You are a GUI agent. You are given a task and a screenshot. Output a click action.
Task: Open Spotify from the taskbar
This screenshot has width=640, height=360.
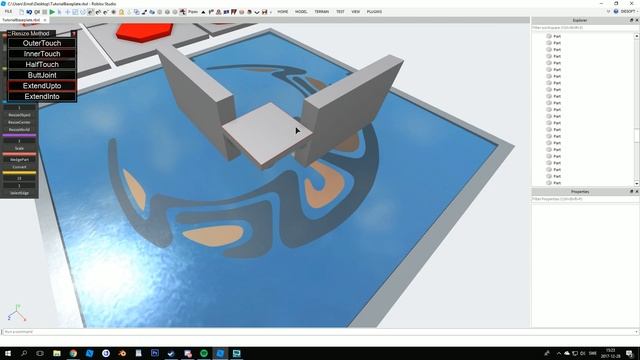204,353
